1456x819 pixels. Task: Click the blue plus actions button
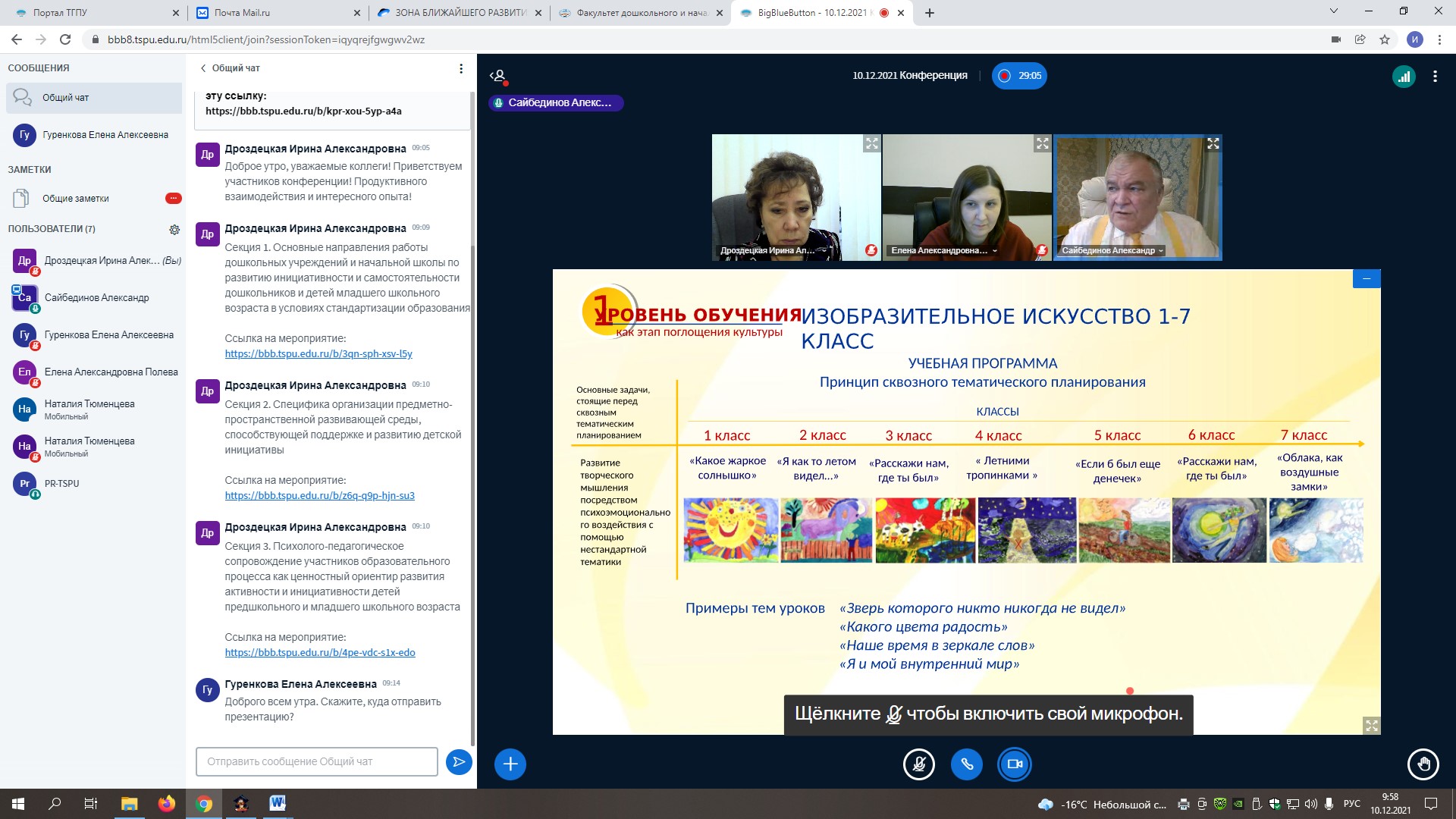[510, 764]
